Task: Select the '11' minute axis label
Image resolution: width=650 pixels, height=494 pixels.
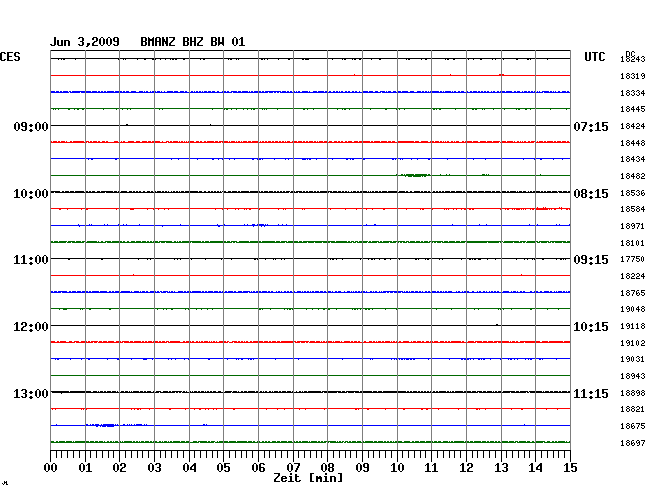Action: pyautogui.click(x=431, y=468)
